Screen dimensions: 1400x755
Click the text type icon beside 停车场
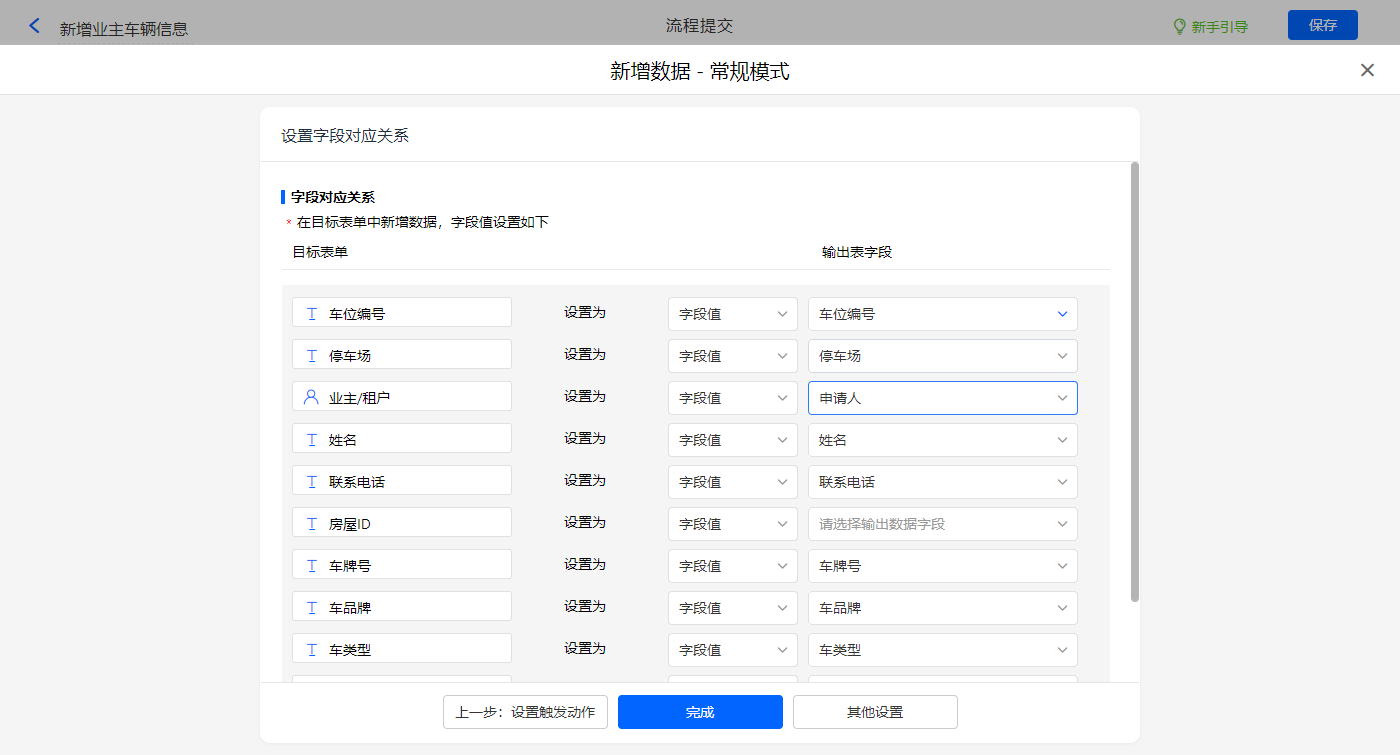coord(311,356)
